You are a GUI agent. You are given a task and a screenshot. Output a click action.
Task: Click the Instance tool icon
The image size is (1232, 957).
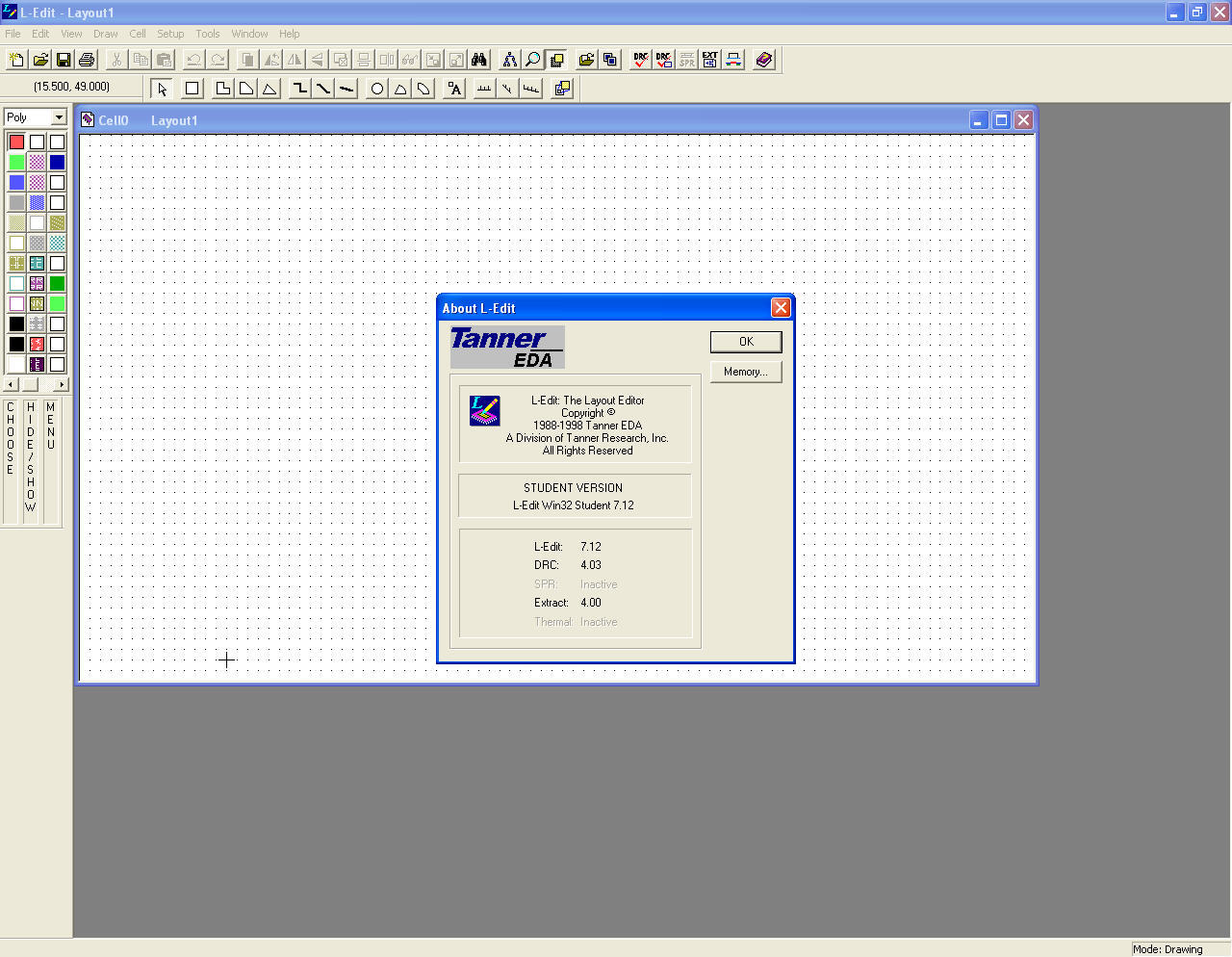click(562, 89)
